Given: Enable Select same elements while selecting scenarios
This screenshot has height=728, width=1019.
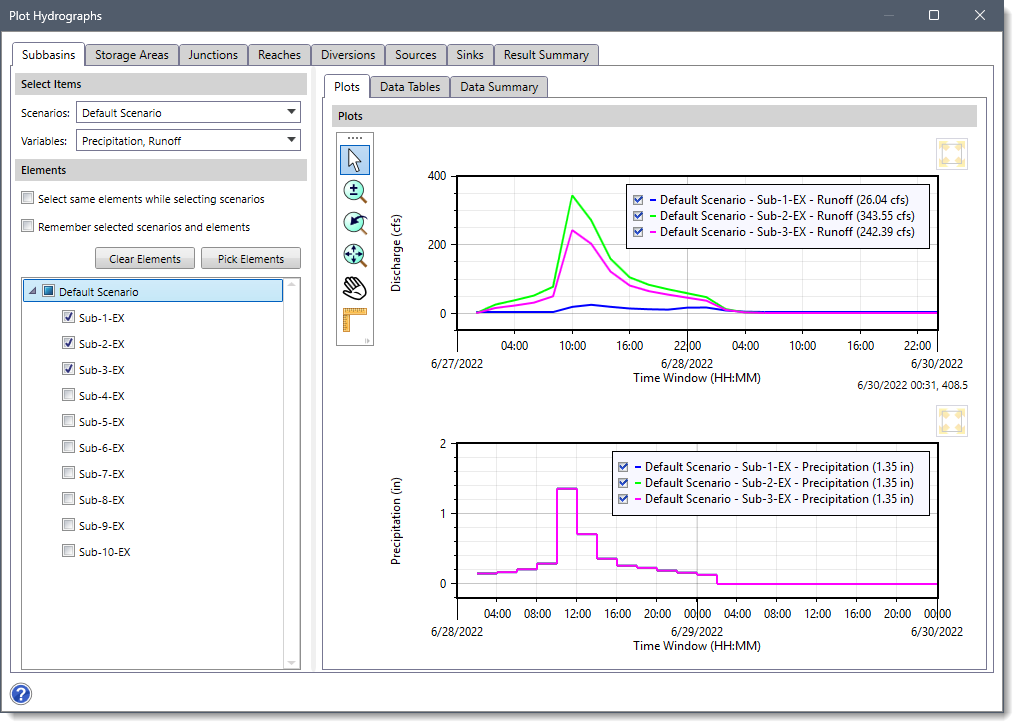Looking at the screenshot, I should [27, 198].
